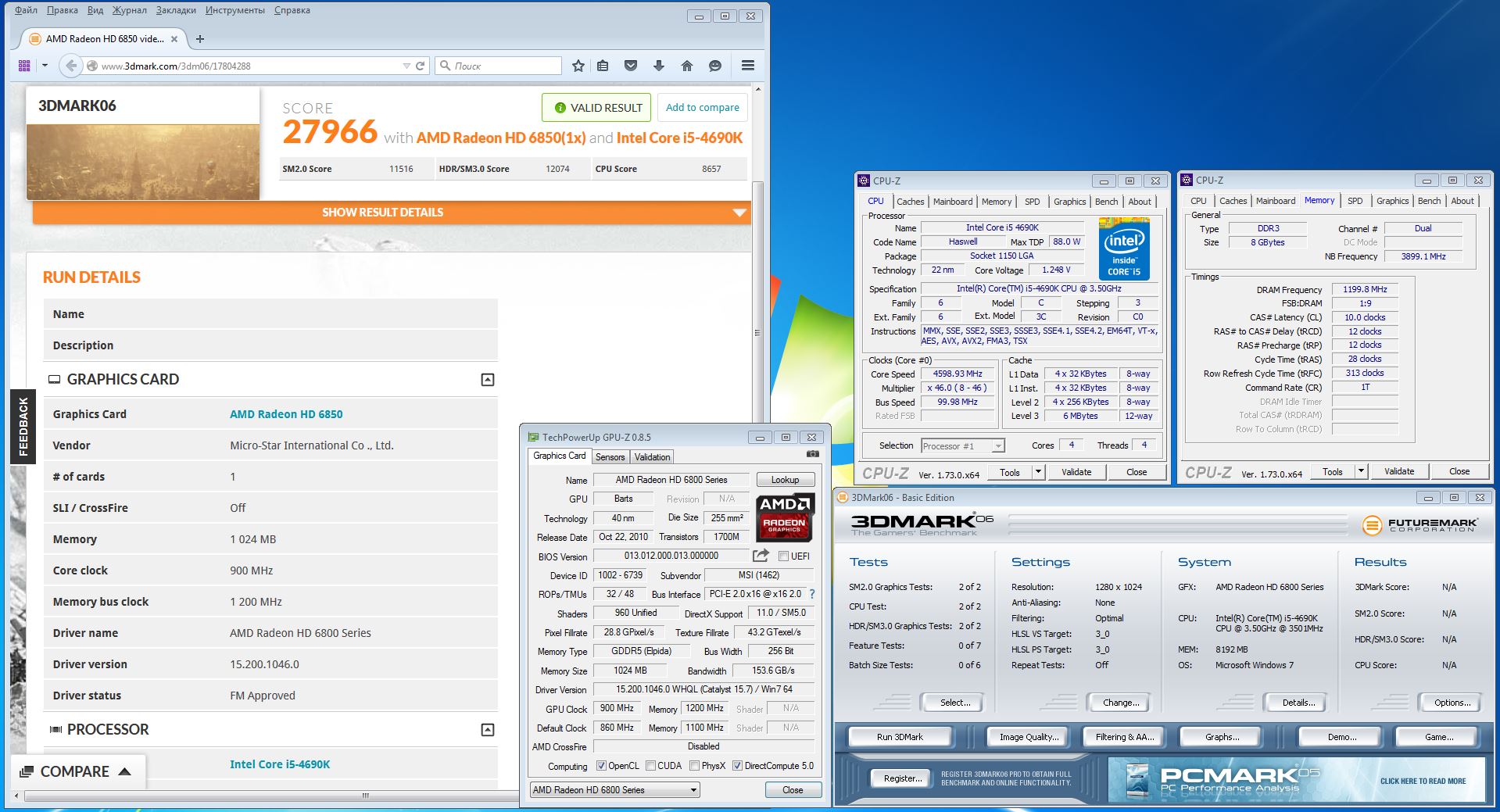Bookmark this page with the star icon

click(x=578, y=66)
